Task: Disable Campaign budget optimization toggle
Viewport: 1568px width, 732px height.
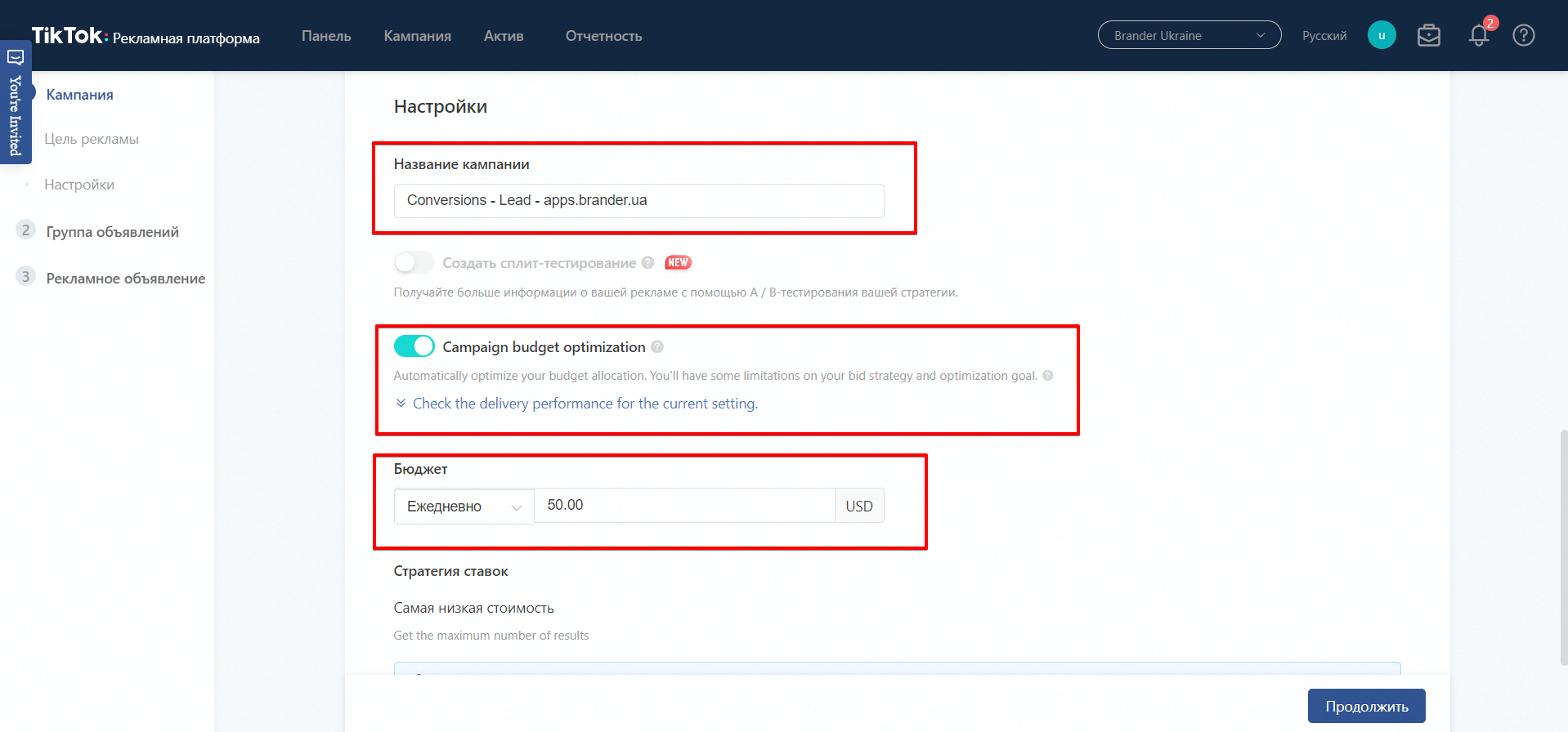Action: click(414, 346)
